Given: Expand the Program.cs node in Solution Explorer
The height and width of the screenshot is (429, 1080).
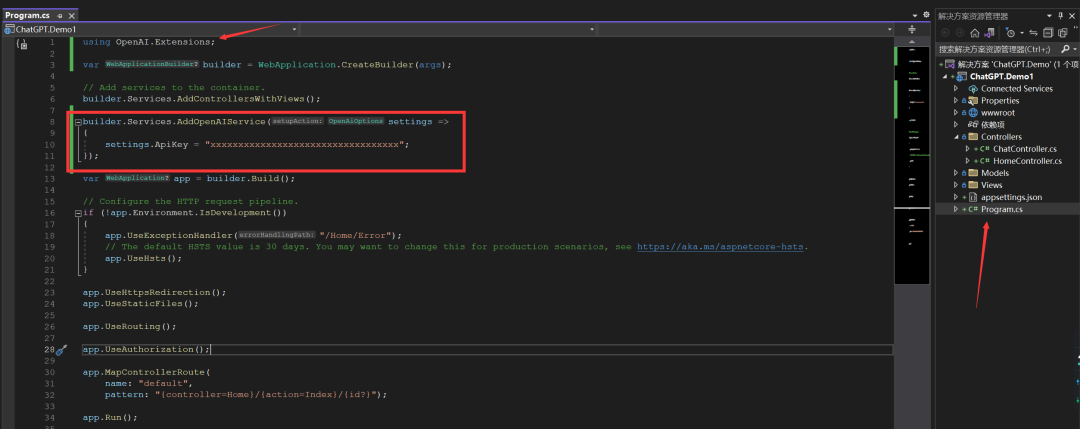Looking at the screenshot, I should pos(956,209).
